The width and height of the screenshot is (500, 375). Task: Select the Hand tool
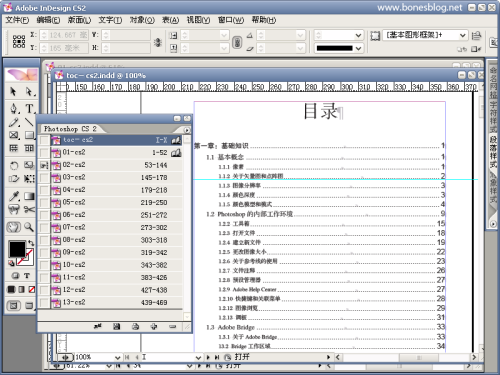(13, 227)
